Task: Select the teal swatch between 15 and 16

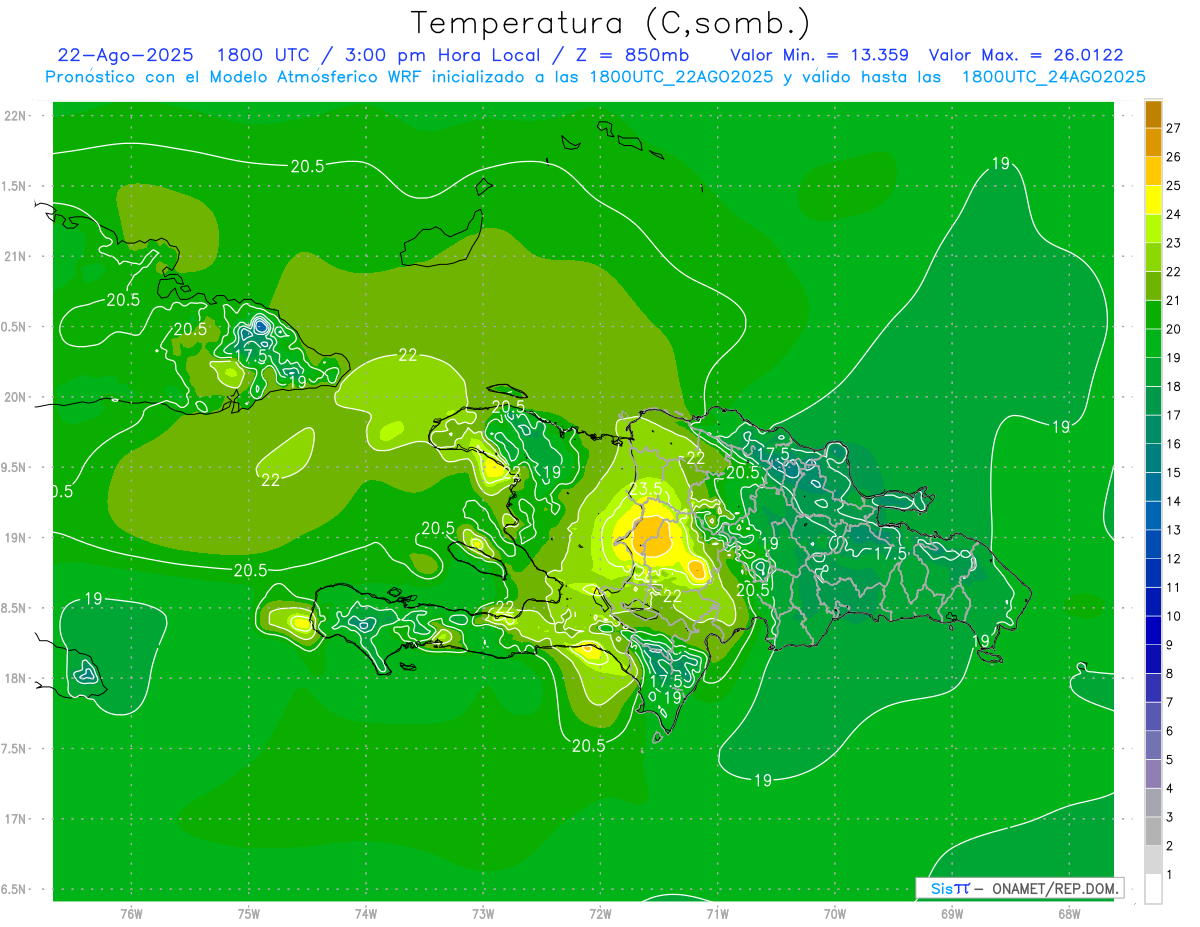Action: coord(1153,458)
